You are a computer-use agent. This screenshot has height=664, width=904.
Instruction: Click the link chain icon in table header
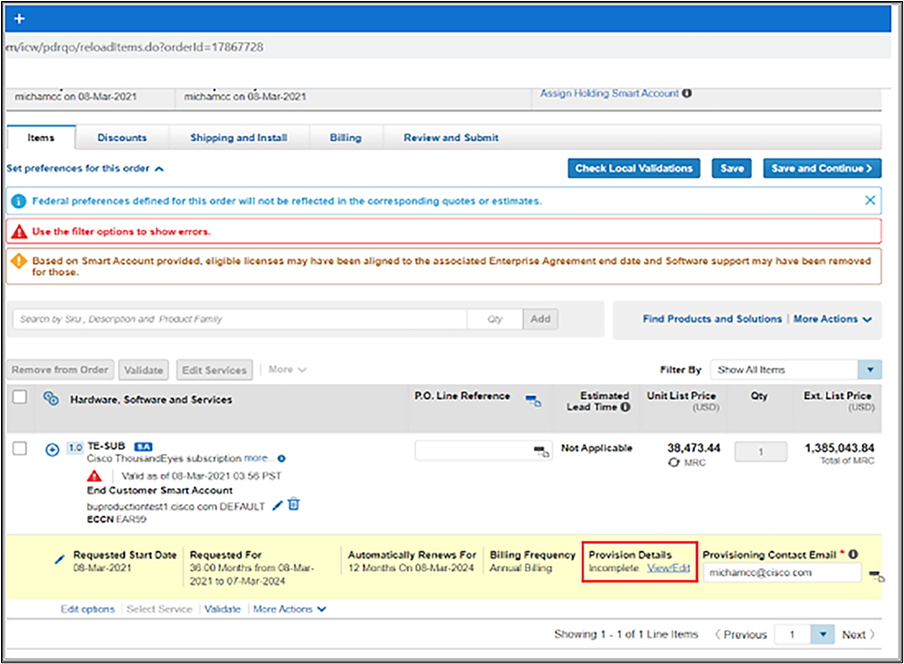click(x=51, y=398)
